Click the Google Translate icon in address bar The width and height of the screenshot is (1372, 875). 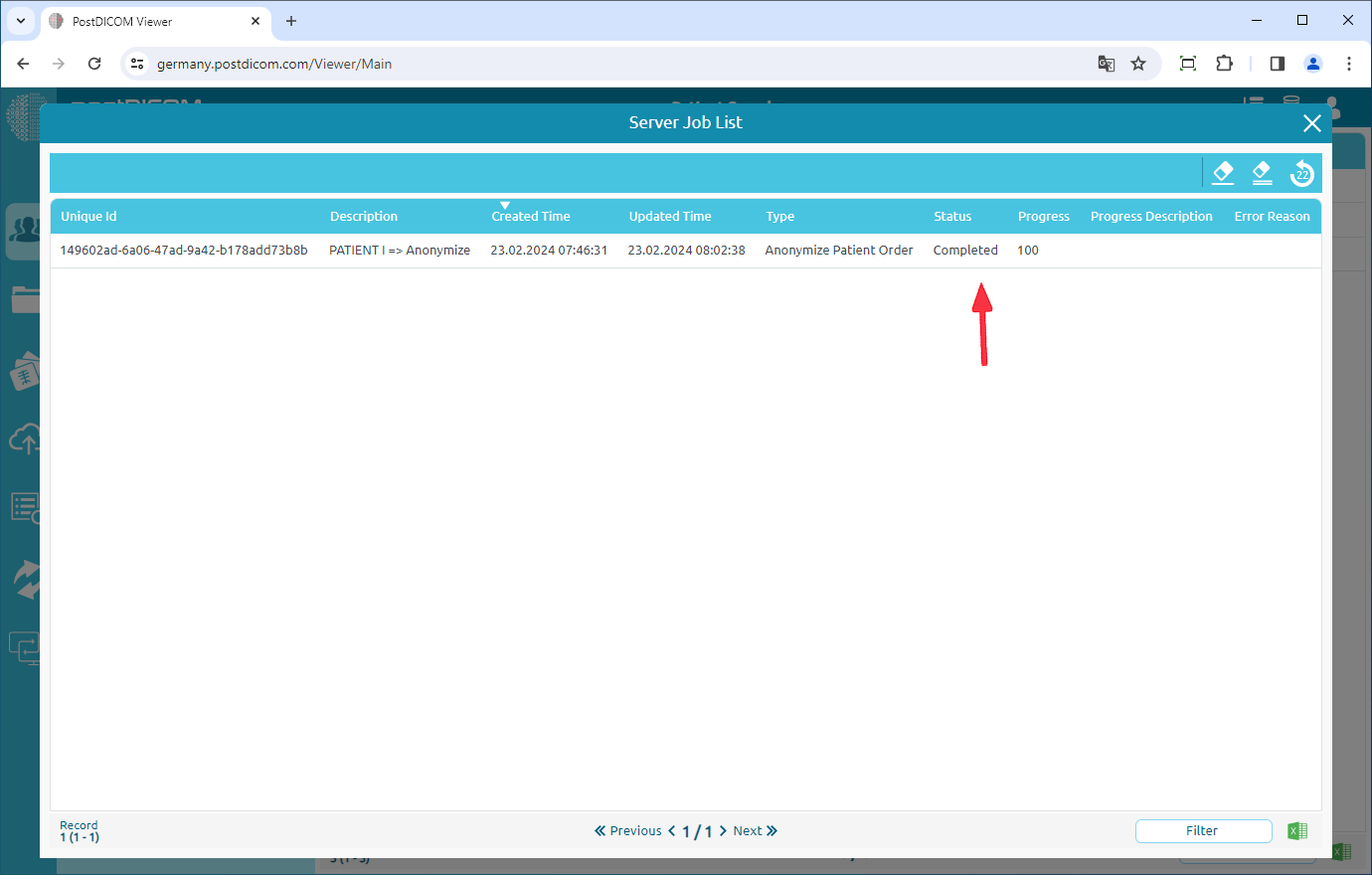coord(1106,63)
